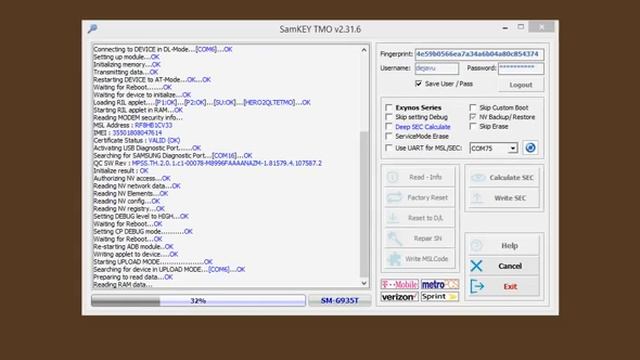This screenshot has height=360, width=640.
Task: Click the Calculate SEC button
Action: [504, 178]
